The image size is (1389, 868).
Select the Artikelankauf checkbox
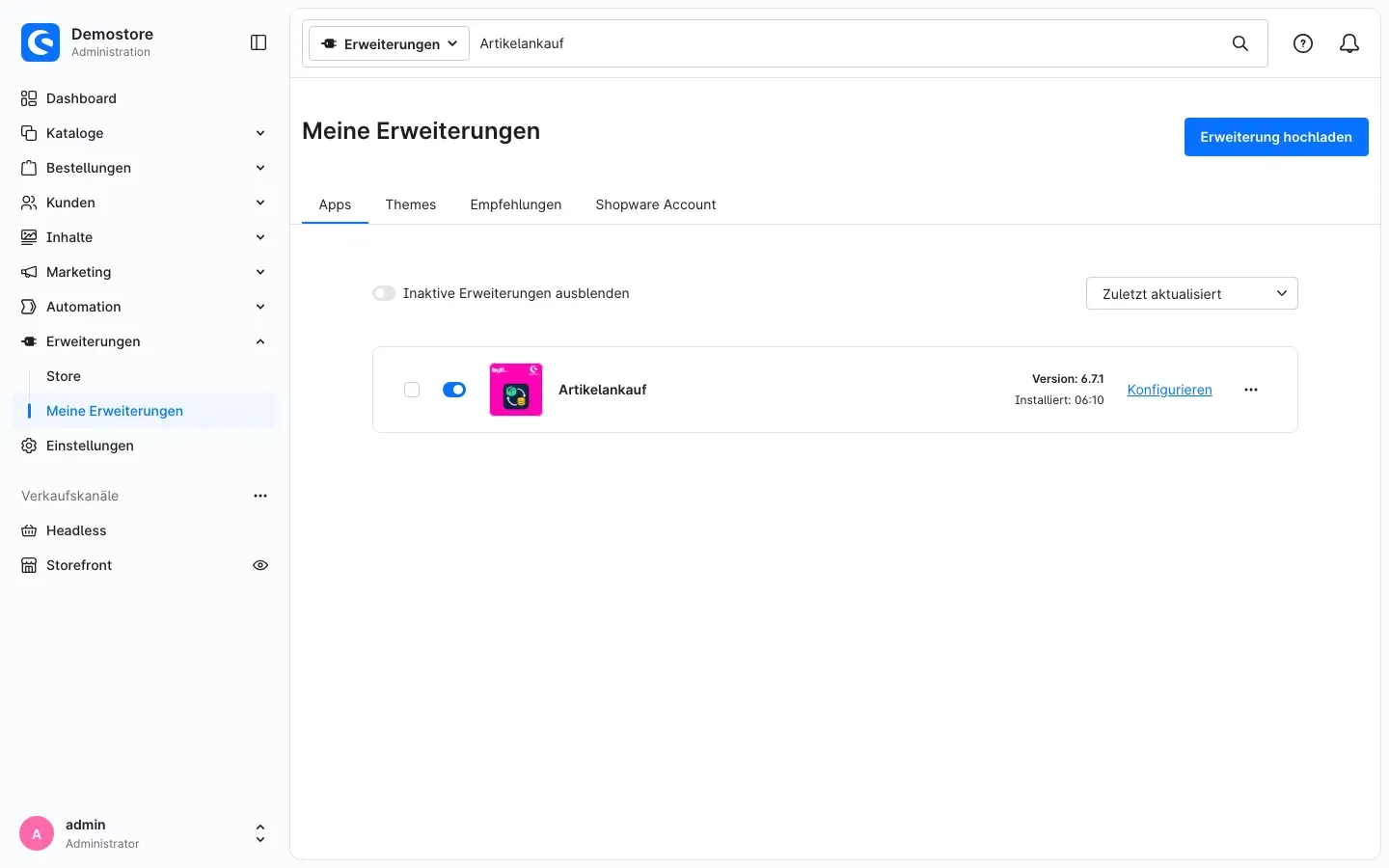pos(412,390)
